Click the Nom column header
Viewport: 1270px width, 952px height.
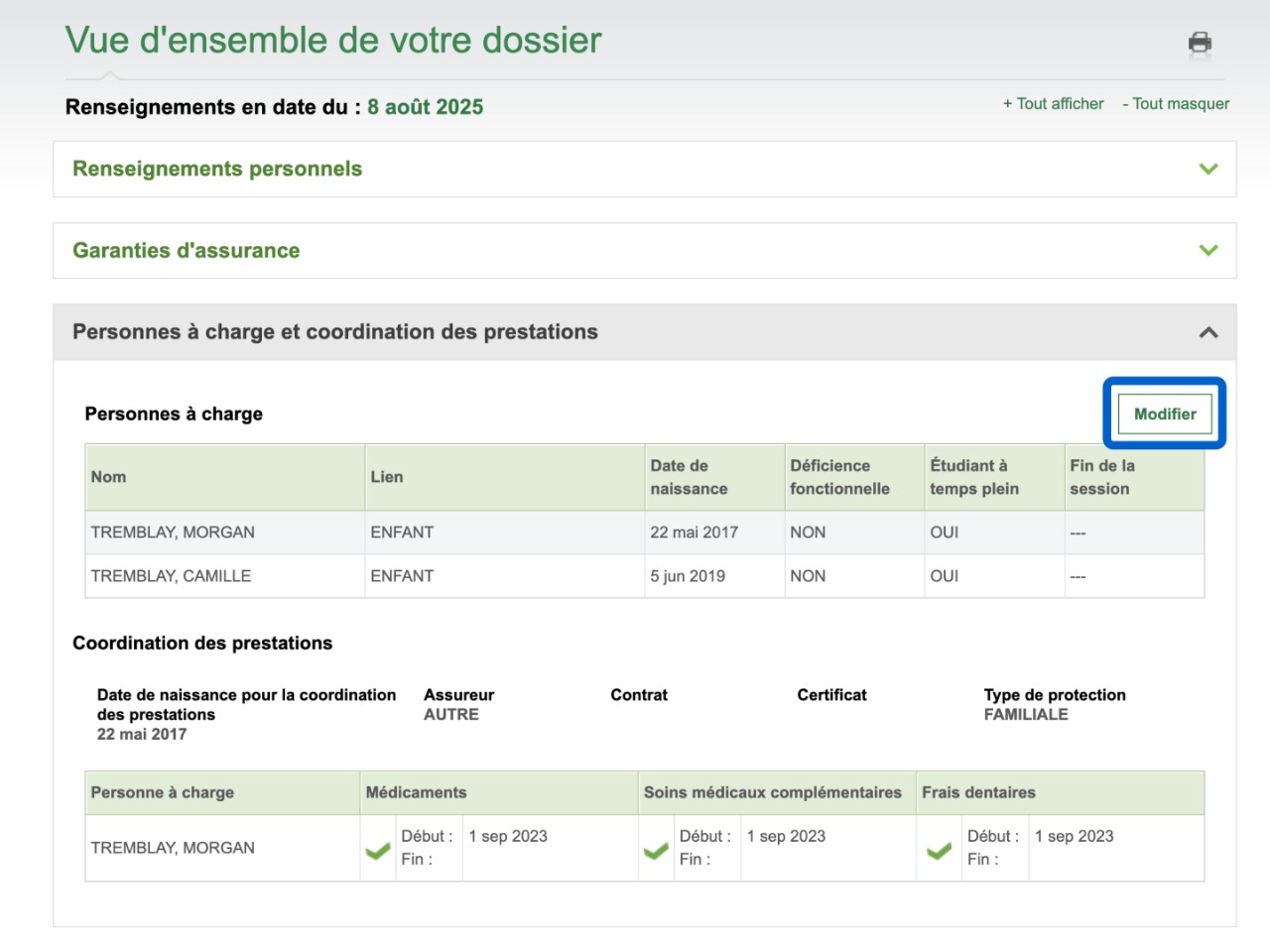pos(108,477)
